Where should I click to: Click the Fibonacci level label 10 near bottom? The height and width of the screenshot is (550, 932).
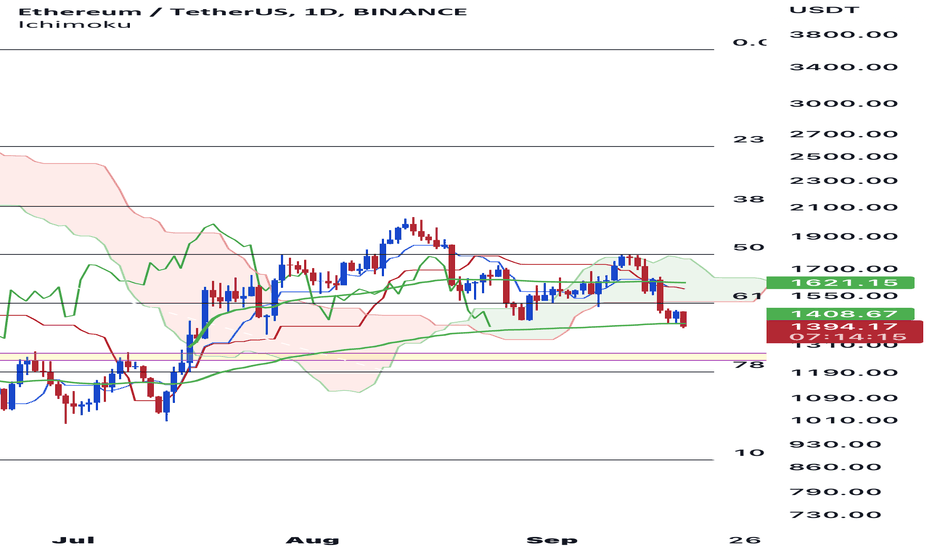[x=748, y=453]
